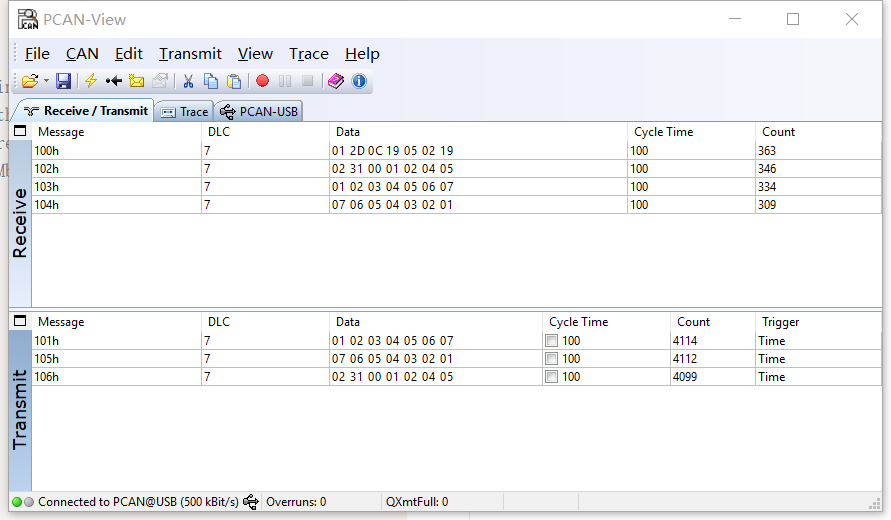
Task: Open the File menu
Action: pyautogui.click(x=37, y=54)
